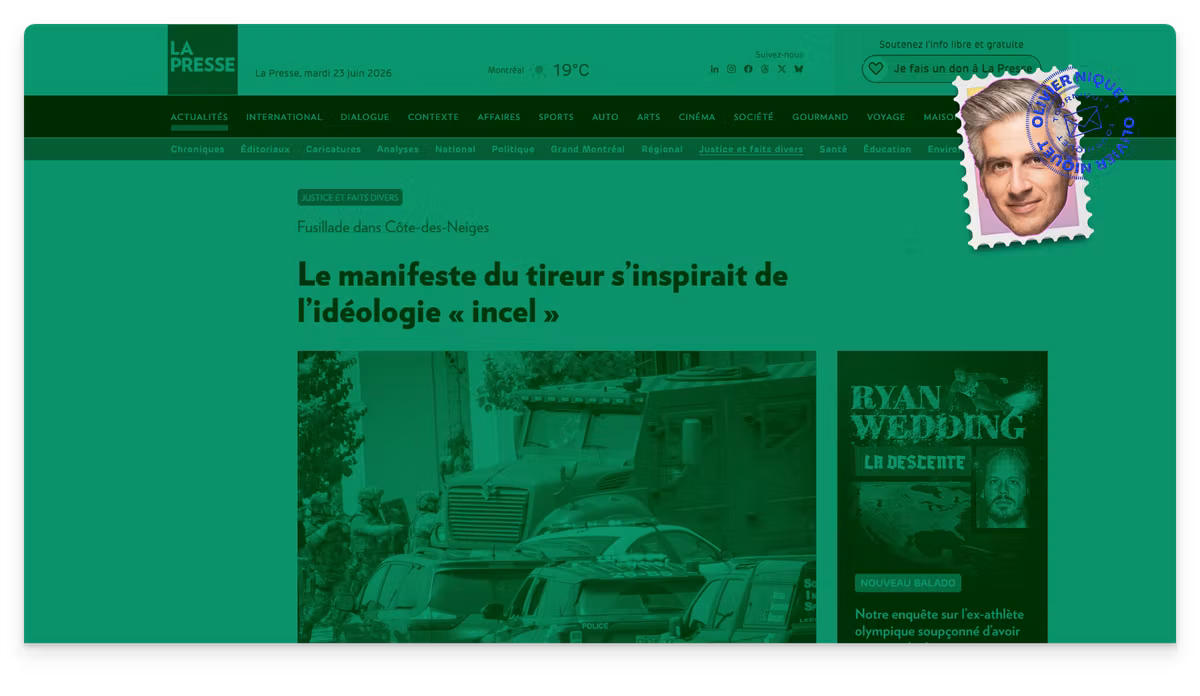The height and width of the screenshot is (696, 1200).
Task: Click the Nouveau balado badge
Action: (x=908, y=583)
